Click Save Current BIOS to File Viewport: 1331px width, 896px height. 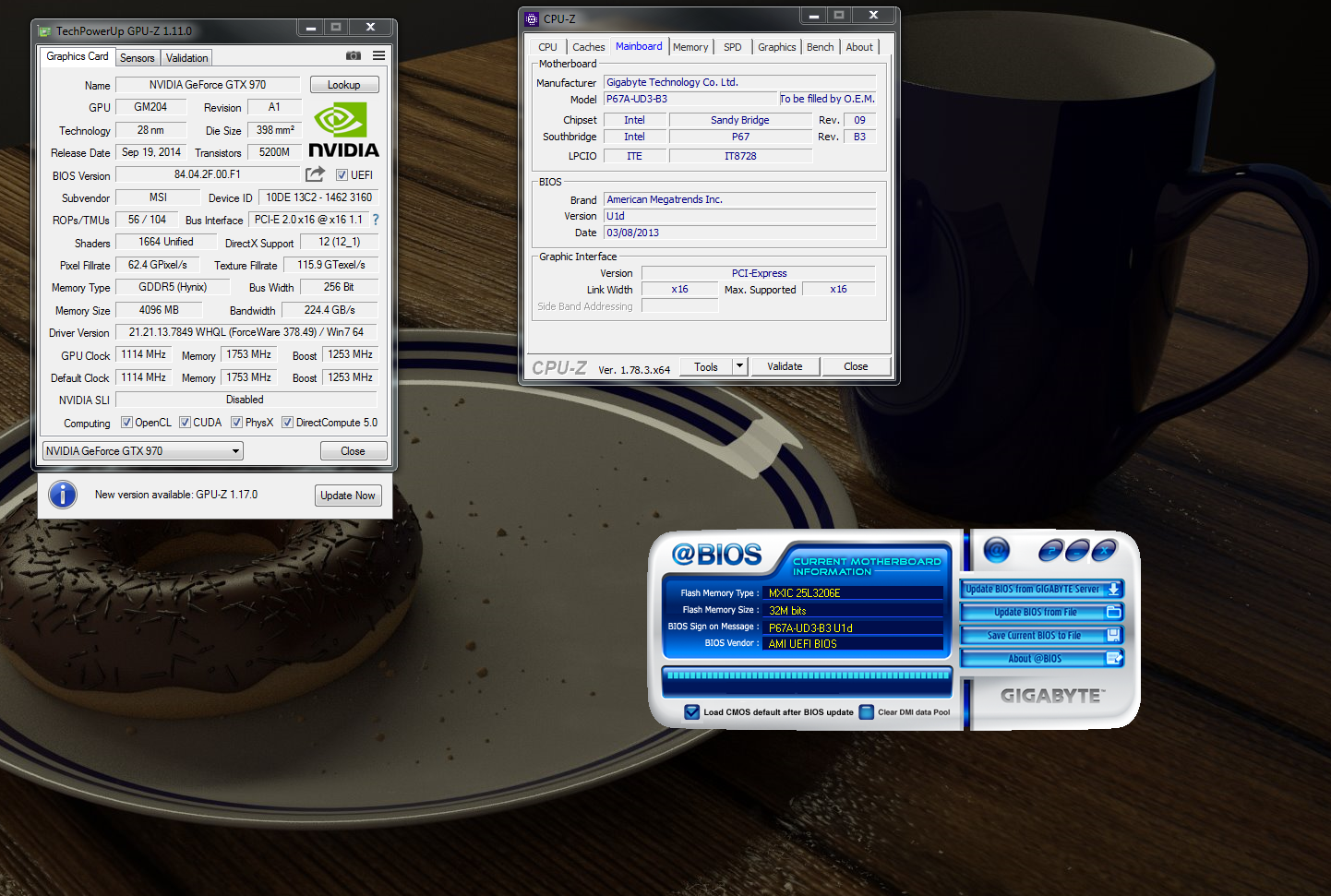click(x=1042, y=635)
